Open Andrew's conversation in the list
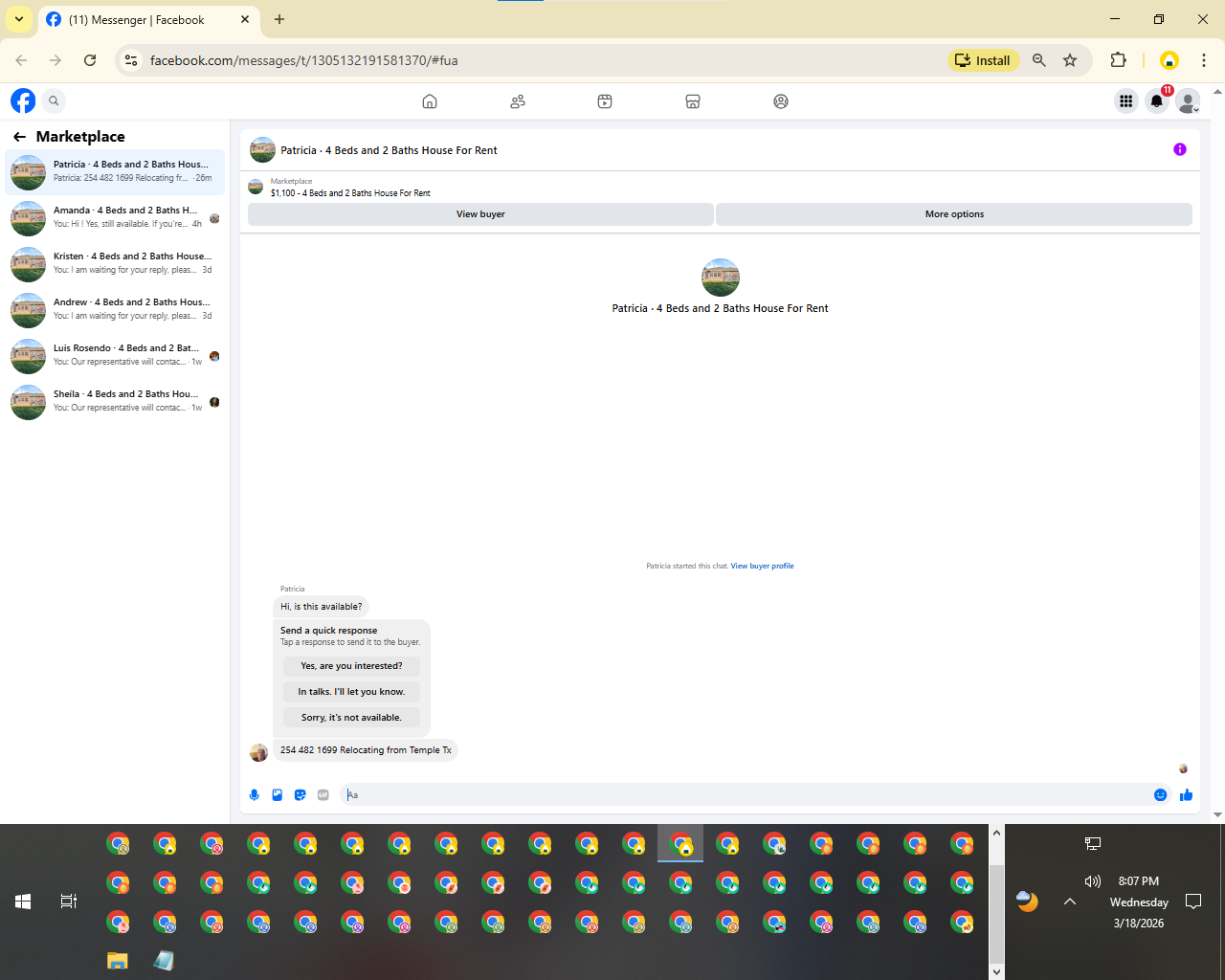The image size is (1225, 980). point(115,310)
